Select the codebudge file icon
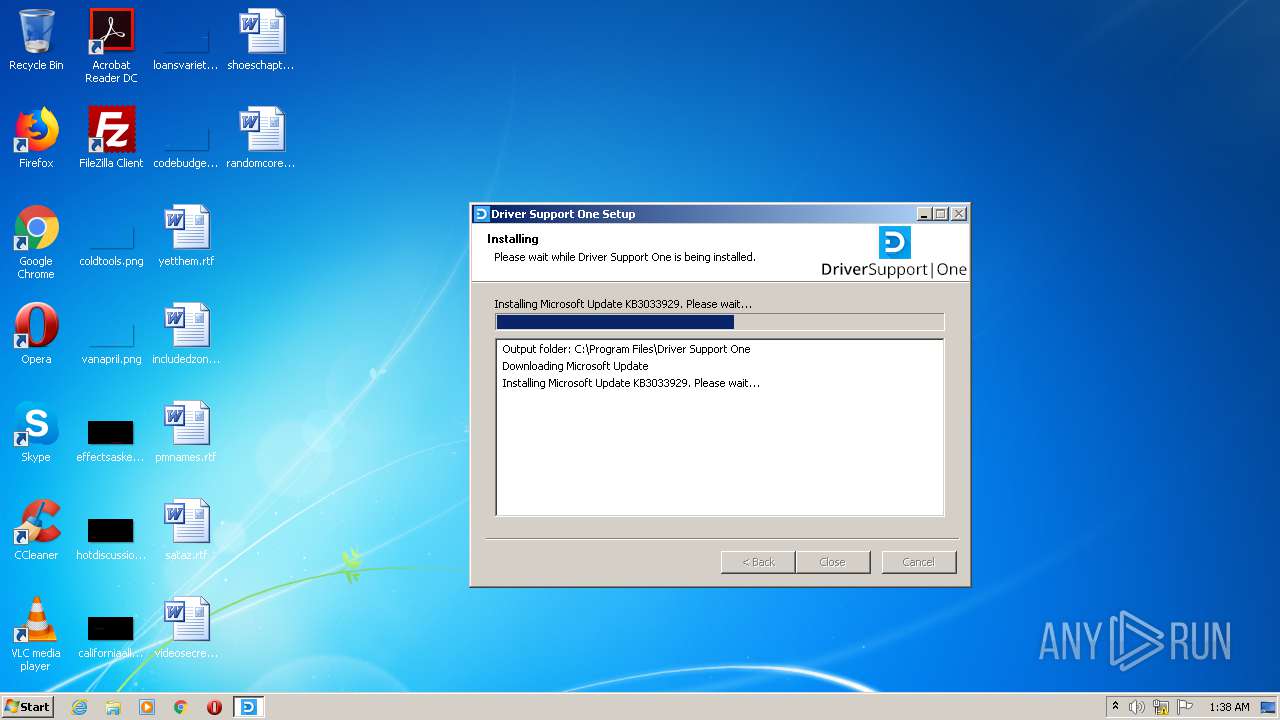1280x720 pixels. click(186, 138)
